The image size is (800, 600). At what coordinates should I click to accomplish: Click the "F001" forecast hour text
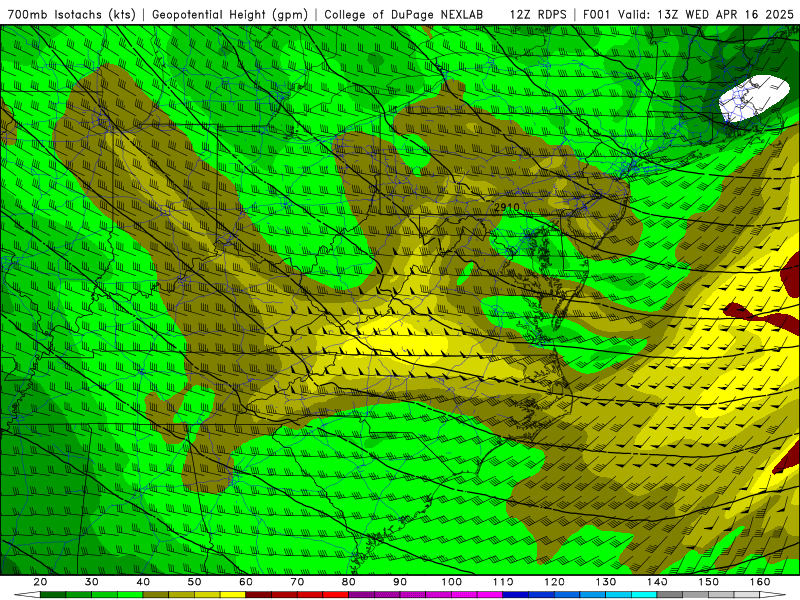[x=596, y=15]
